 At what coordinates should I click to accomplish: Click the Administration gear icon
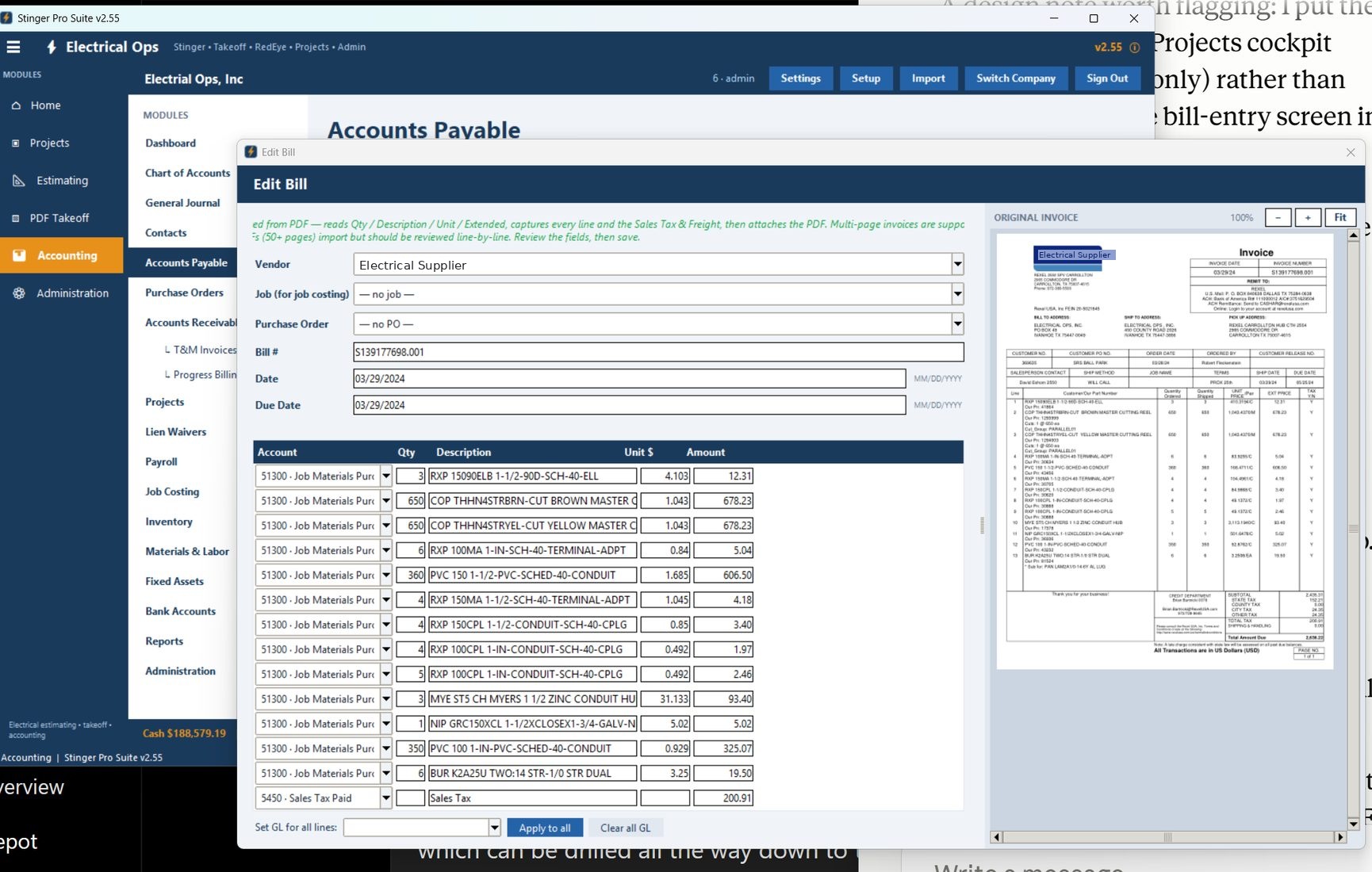pyautogui.click(x=19, y=293)
